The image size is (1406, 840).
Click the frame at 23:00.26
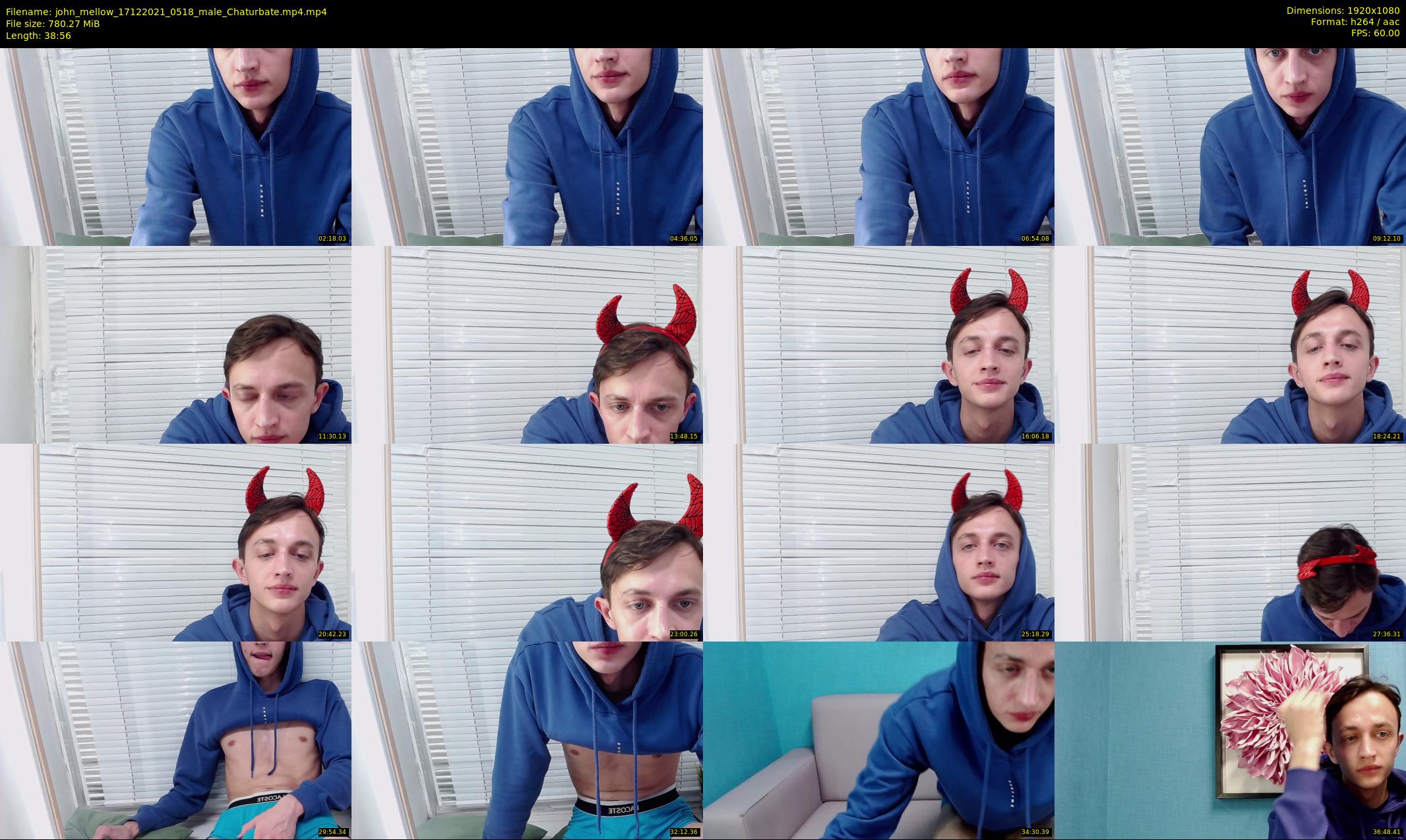527,542
